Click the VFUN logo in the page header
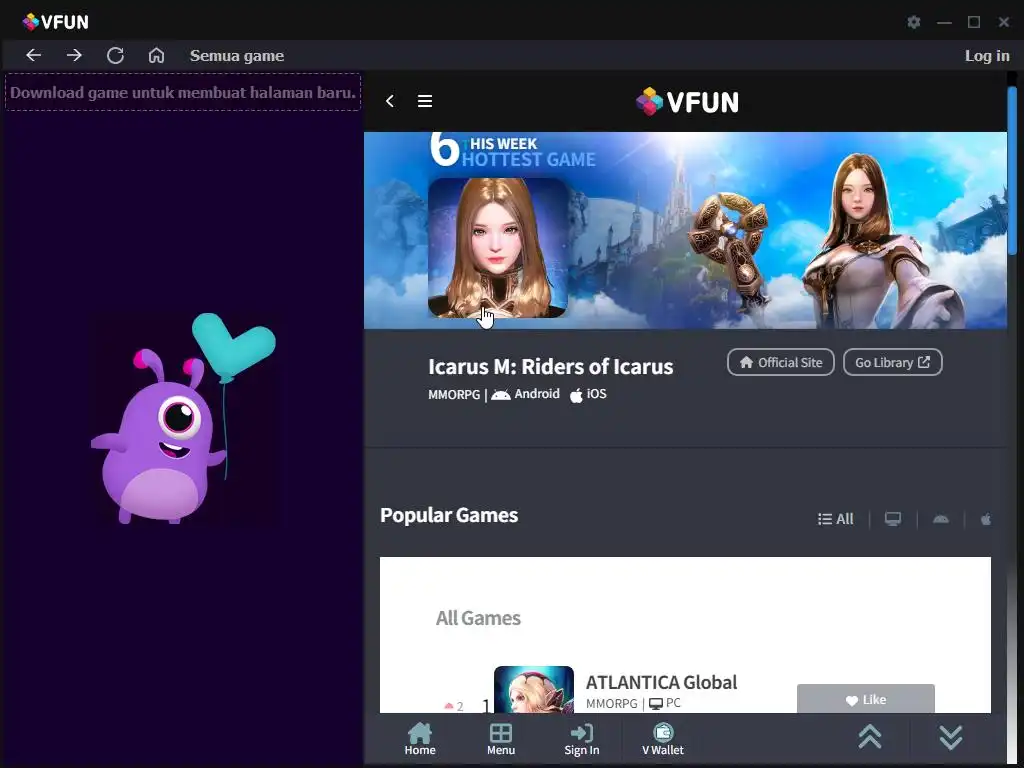The image size is (1024, 768). point(687,102)
